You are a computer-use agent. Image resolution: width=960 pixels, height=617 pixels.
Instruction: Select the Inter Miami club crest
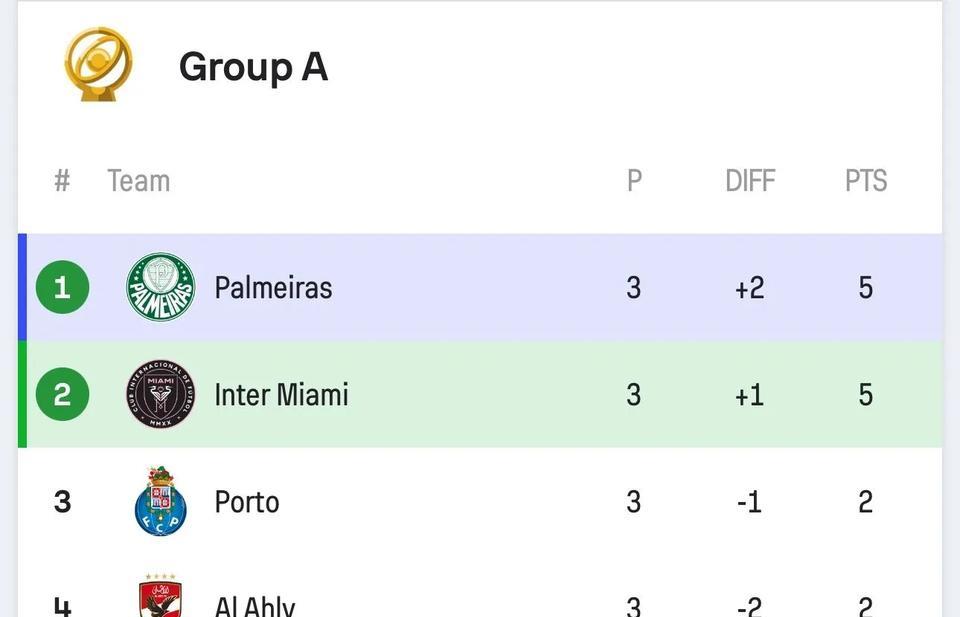click(160, 394)
